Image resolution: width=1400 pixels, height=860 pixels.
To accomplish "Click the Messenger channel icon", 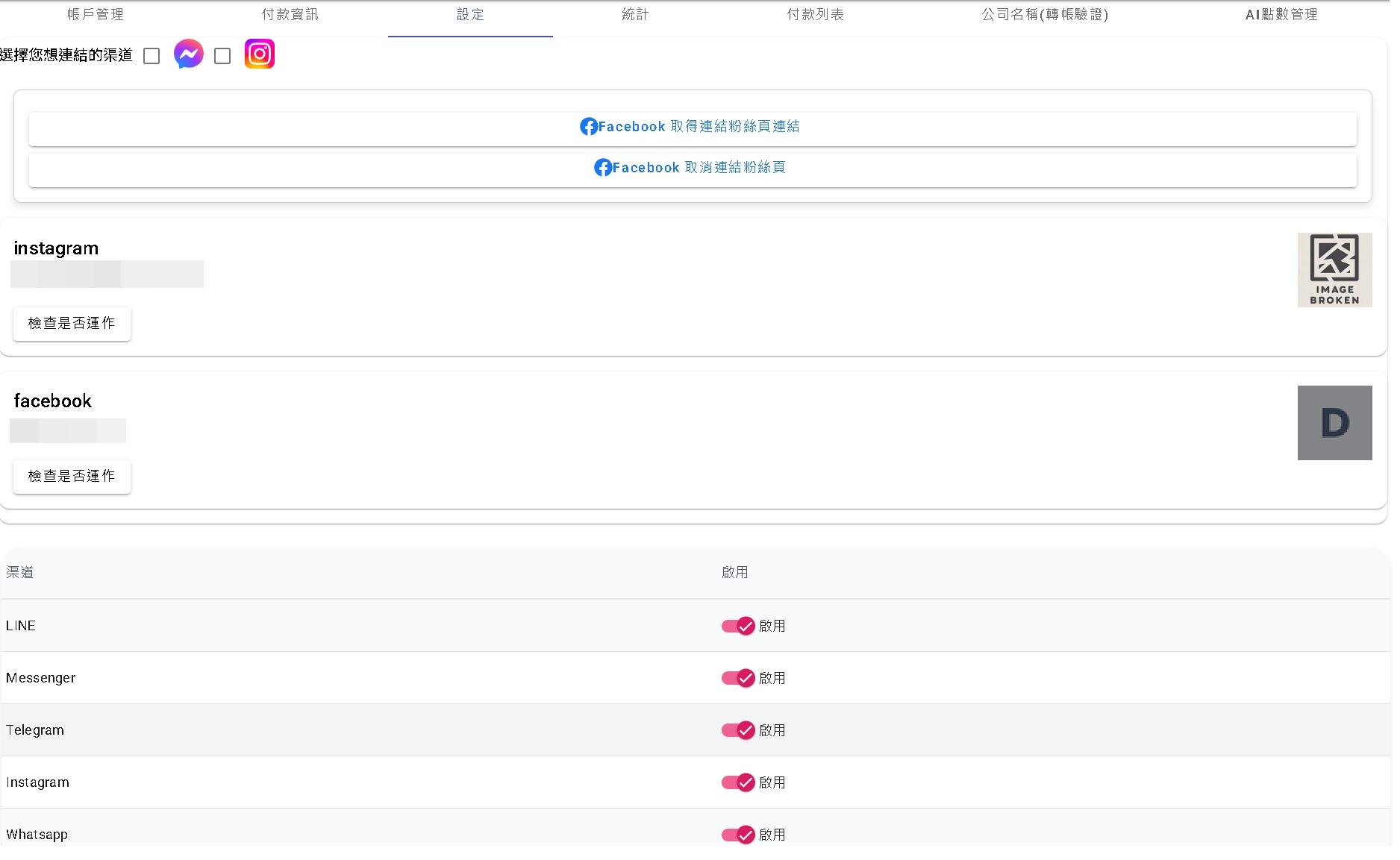I will click(x=188, y=54).
